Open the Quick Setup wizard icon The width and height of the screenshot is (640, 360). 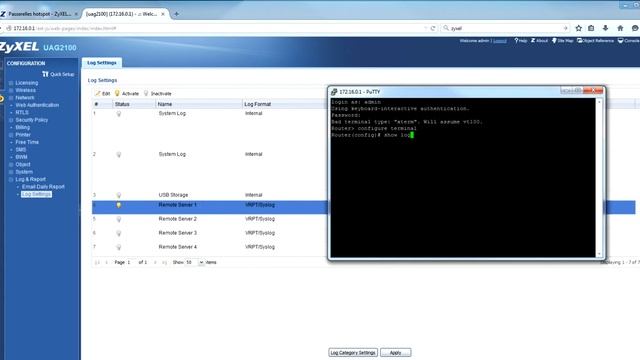pos(45,74)
